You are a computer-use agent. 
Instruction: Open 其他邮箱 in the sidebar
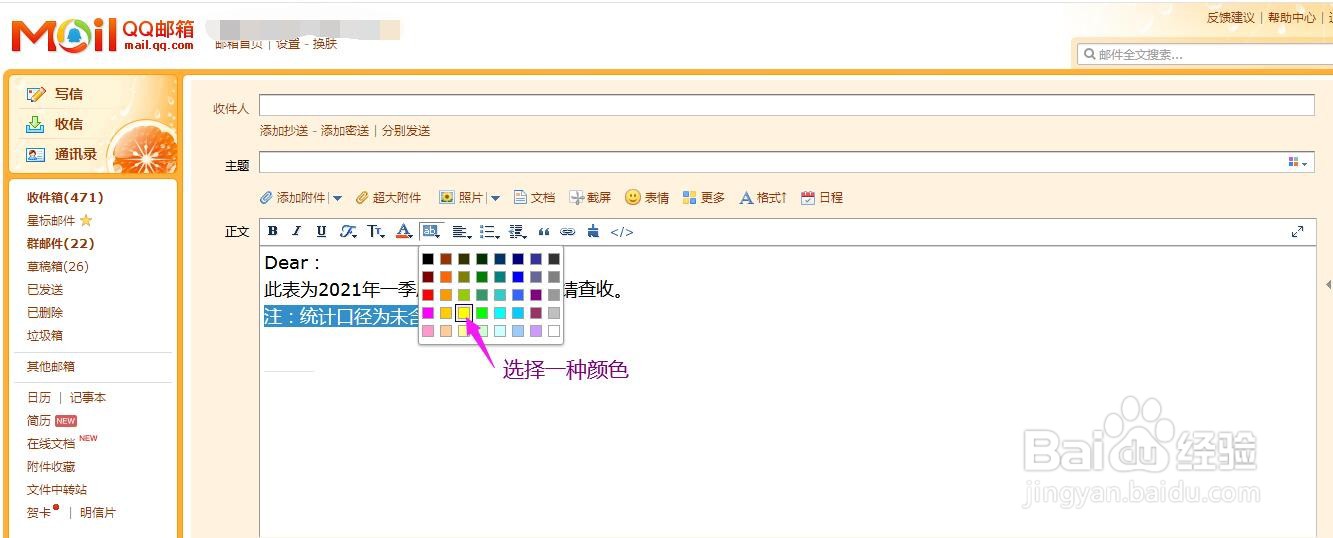[51, 366]
